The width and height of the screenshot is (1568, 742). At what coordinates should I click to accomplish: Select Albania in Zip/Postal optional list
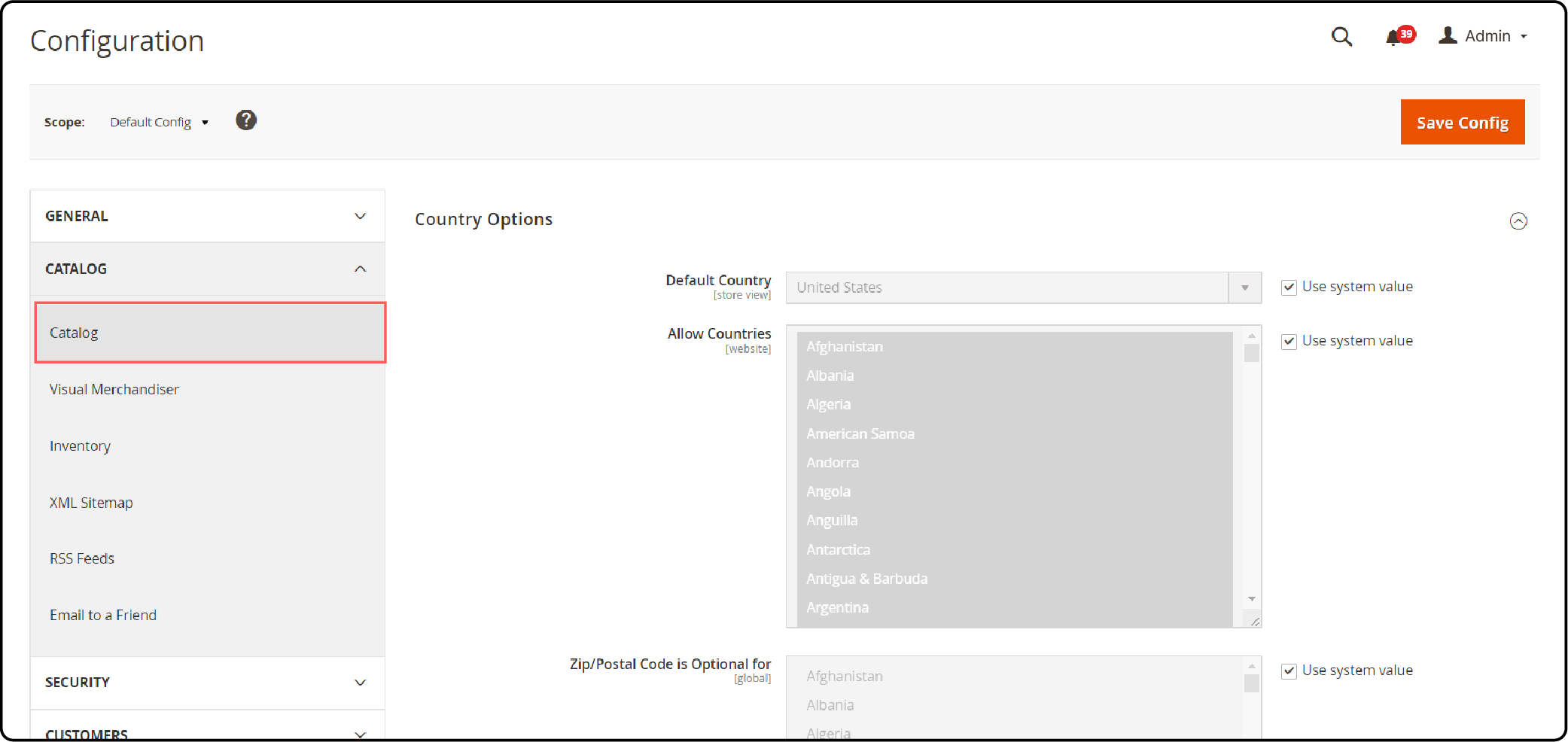coord(1015,705)
